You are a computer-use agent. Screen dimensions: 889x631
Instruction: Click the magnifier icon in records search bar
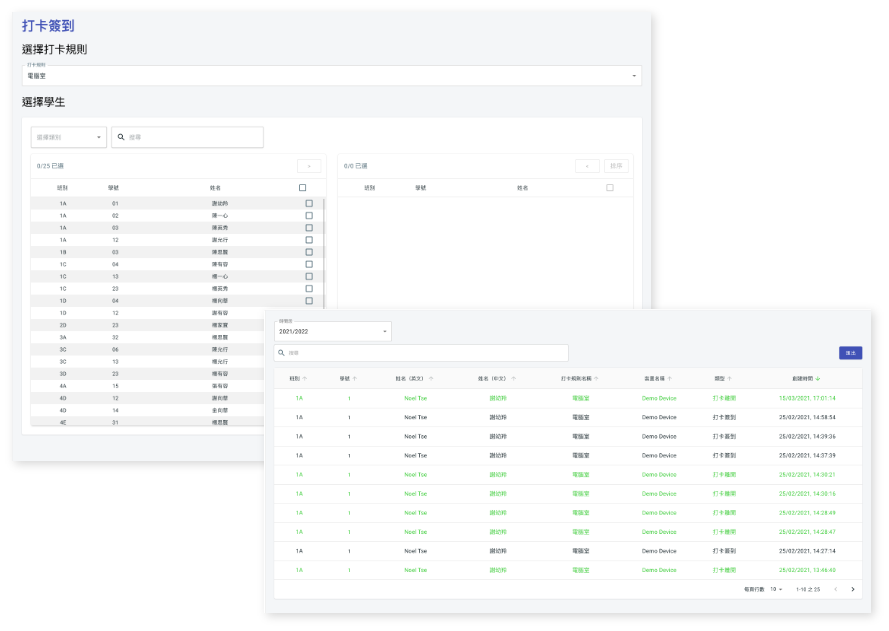pyautogui.click(x=281, y=353)
